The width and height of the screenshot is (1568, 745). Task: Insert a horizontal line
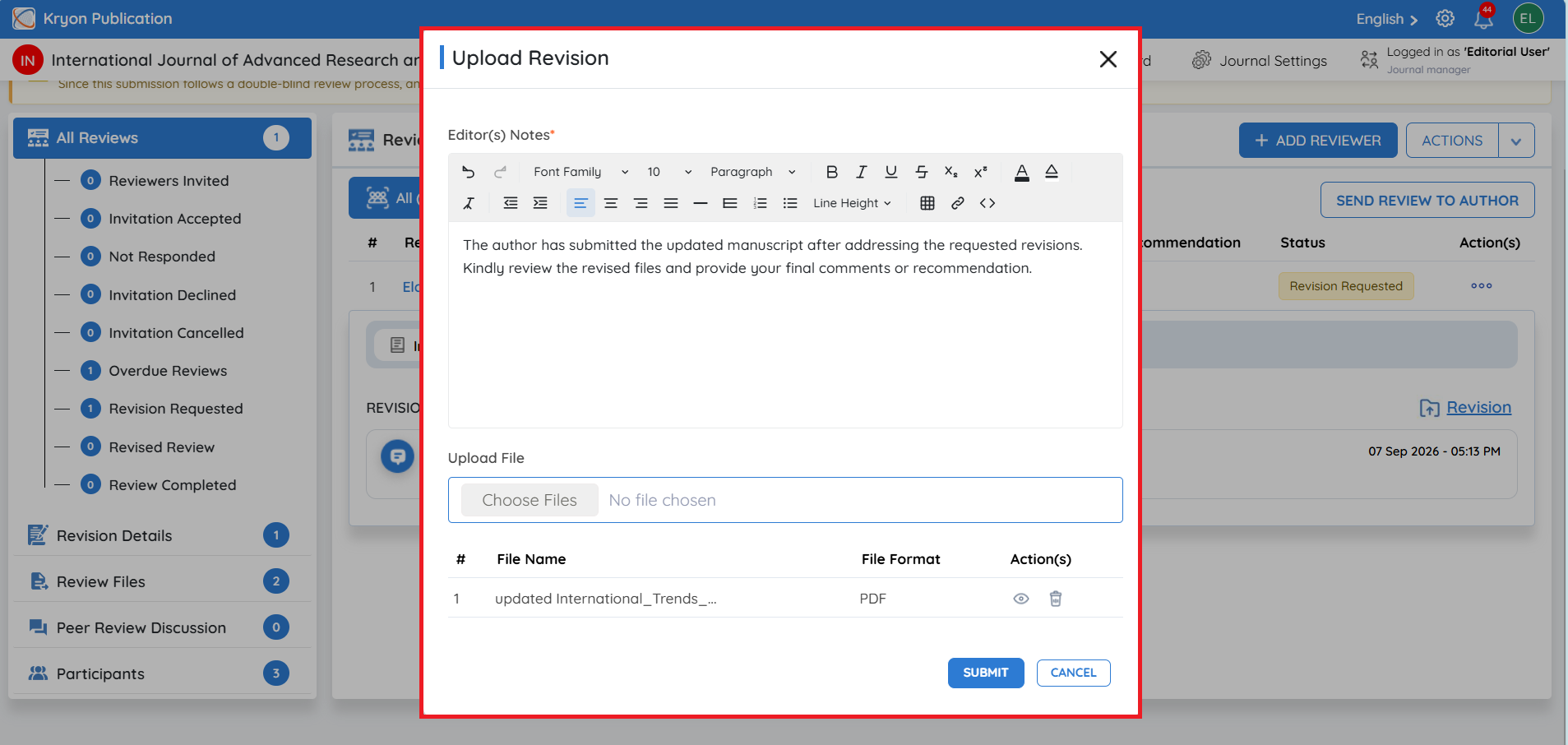pos(701,203)
